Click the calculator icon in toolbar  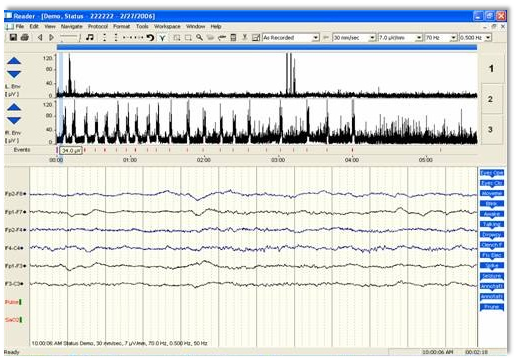coord(233,38)
